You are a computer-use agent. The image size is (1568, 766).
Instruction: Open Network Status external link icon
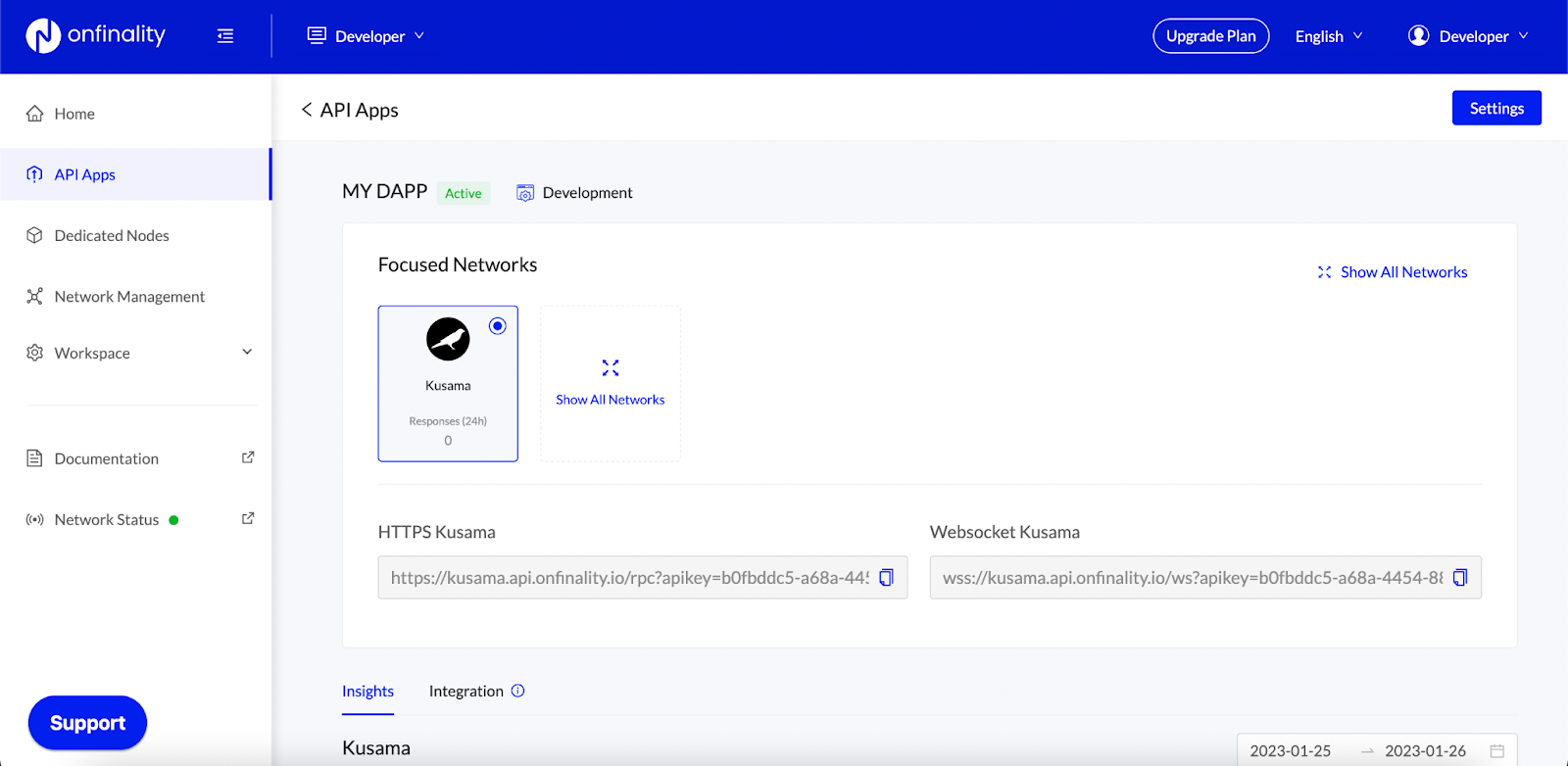tap(248, 518)
